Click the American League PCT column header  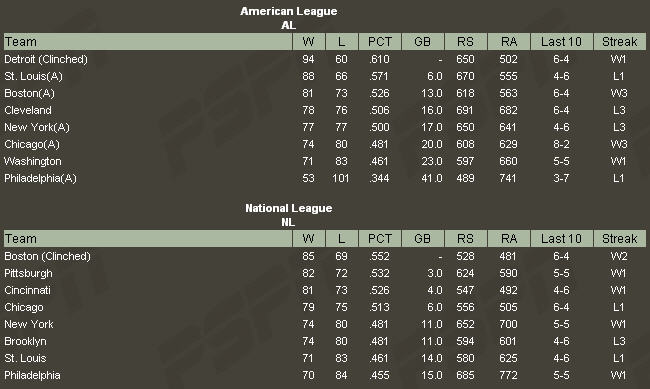380,42
